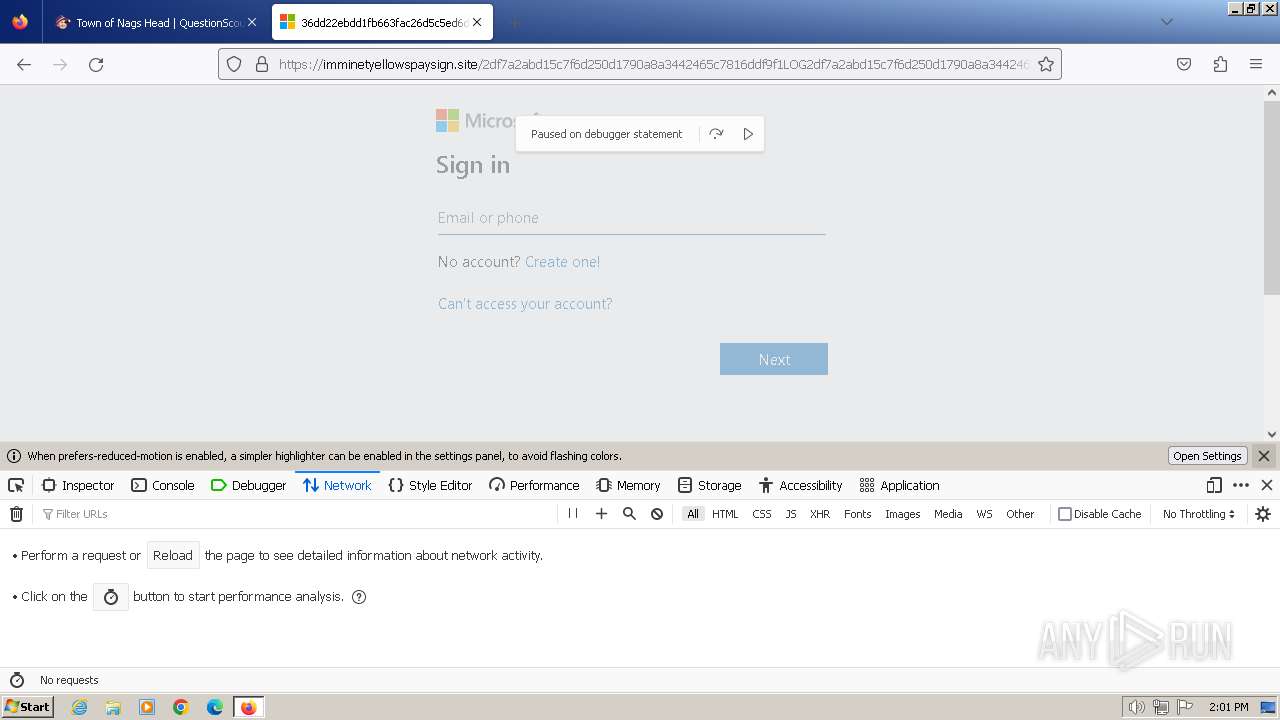Filter requests by CSS
This screenshot has width=1280, height=720.
pyautogui.click(x=762, y=514)
